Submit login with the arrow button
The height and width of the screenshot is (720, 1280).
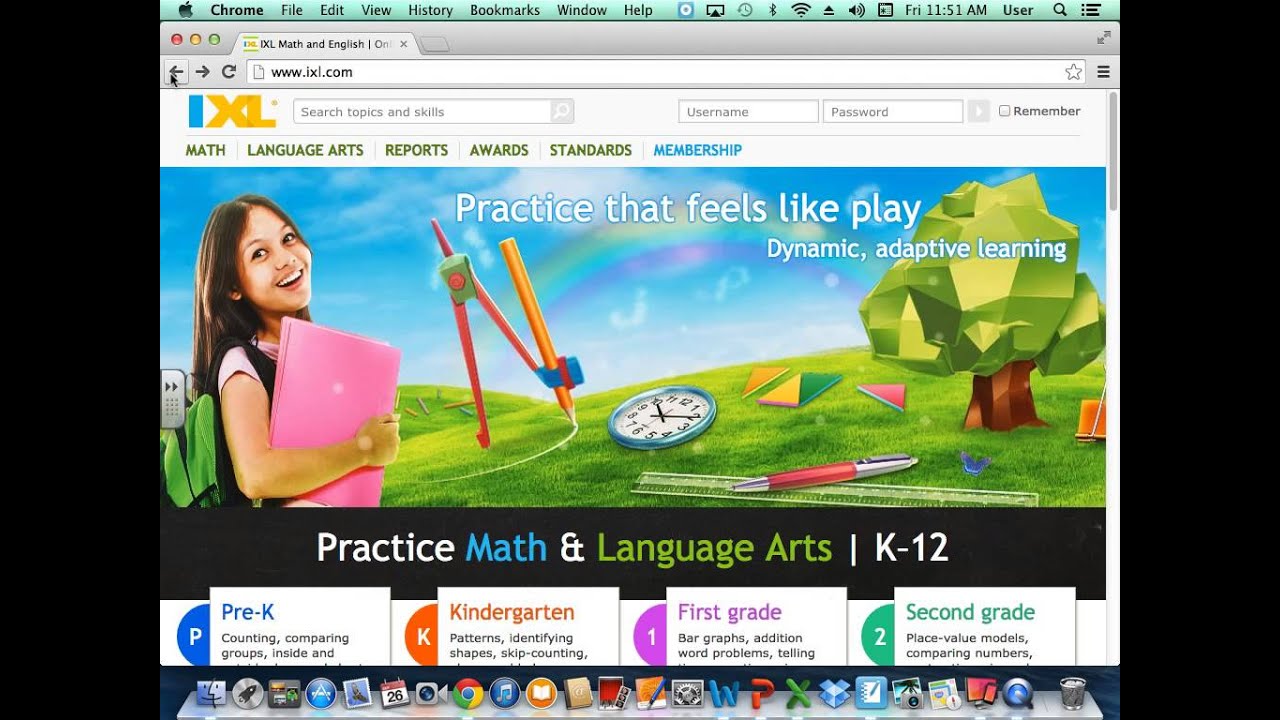[977, 111]
